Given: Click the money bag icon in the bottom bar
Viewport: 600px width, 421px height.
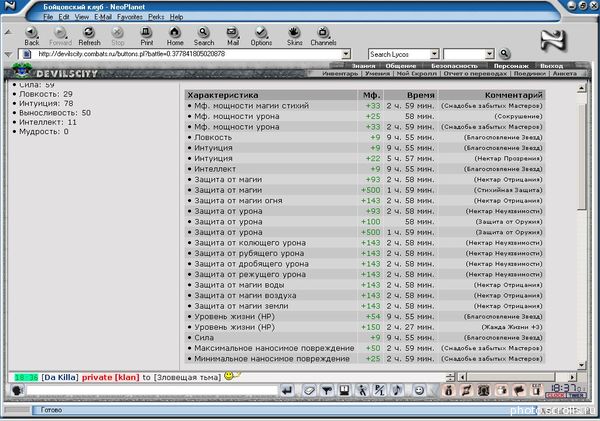Looking at the screenshot, I should click(x=449, y=390).
